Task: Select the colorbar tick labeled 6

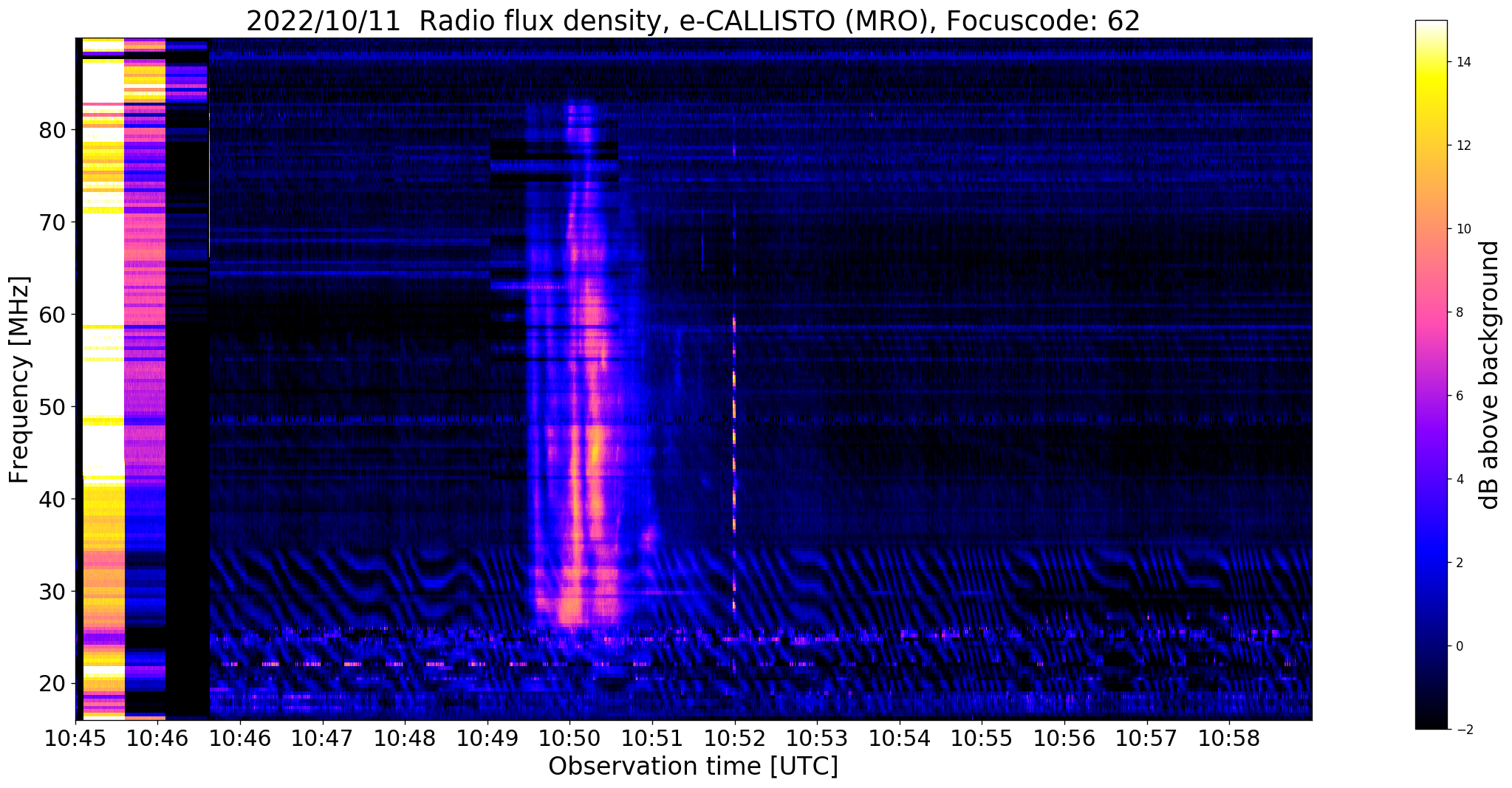Action: (1459, 396)
